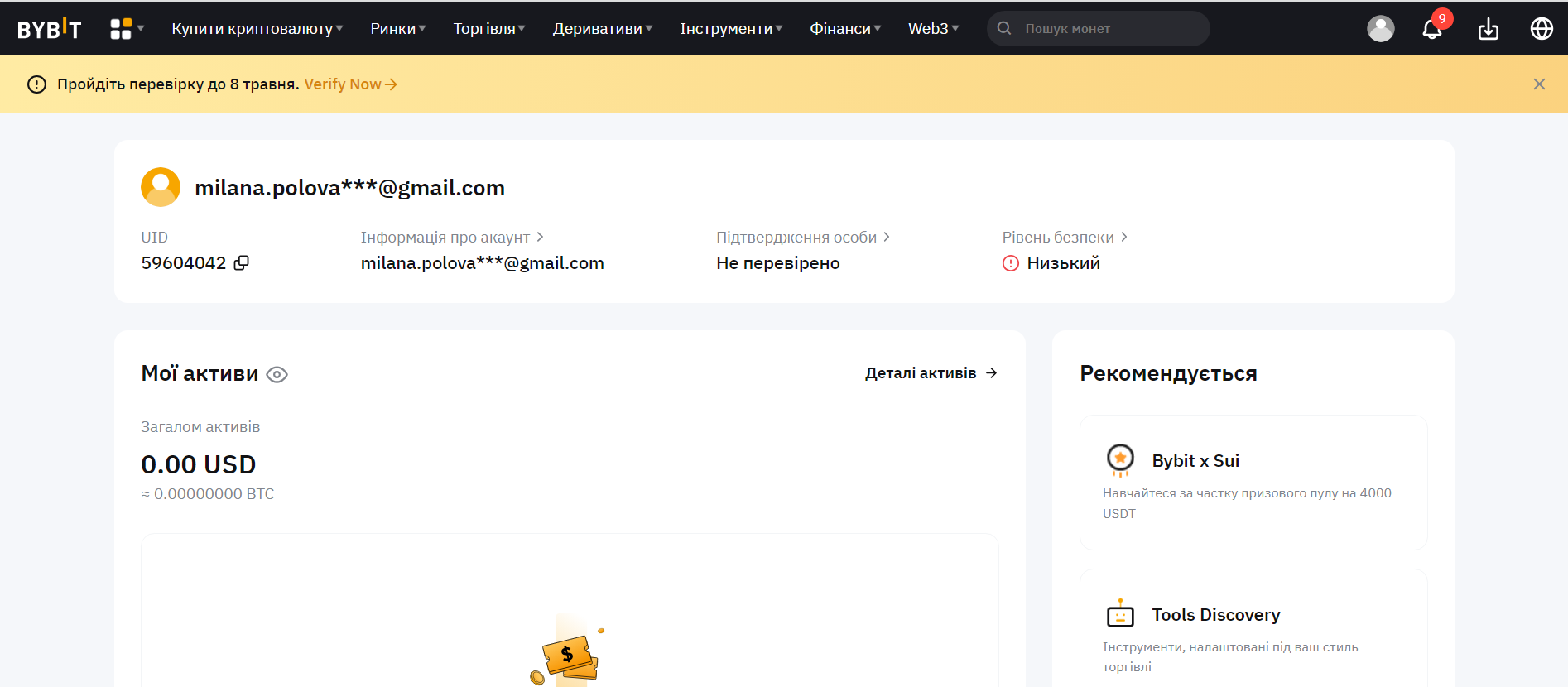The width and height of the screenshot is (1568, 687).
Task: Click the Мої активи heading
Action: pos(200,373)
